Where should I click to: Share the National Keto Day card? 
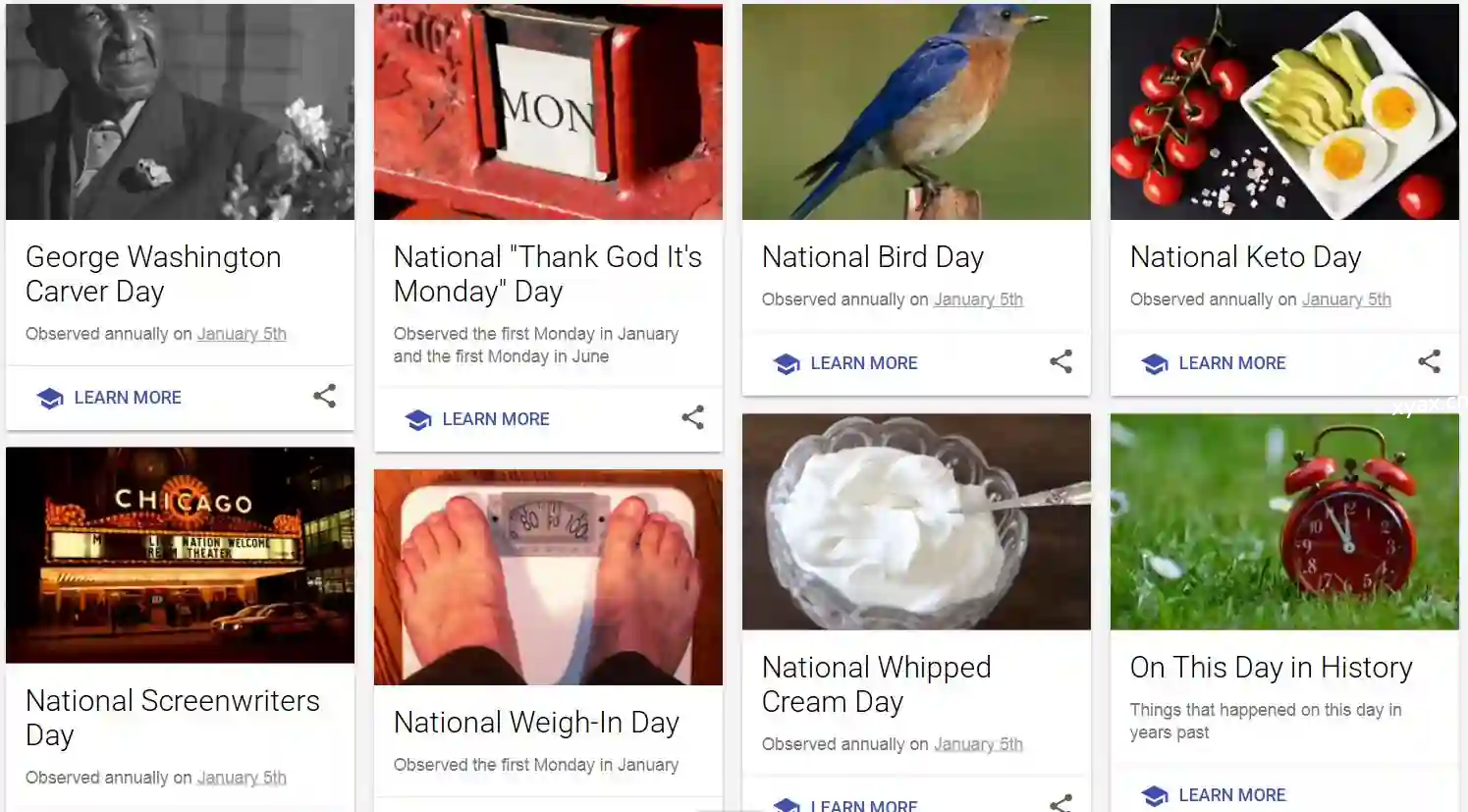pos(1429,361)
